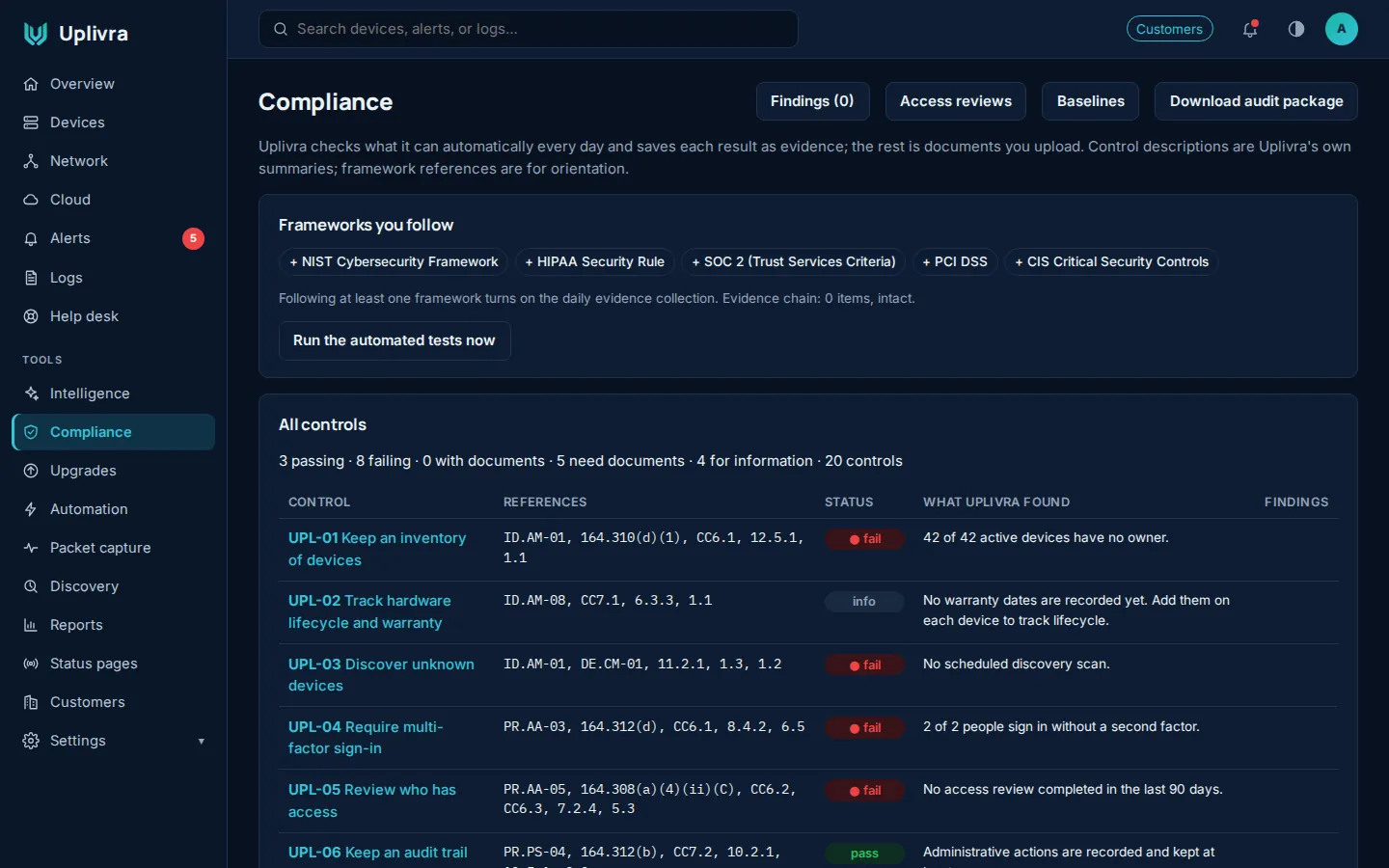Open Overview via its house icon

tap(31, 84)
